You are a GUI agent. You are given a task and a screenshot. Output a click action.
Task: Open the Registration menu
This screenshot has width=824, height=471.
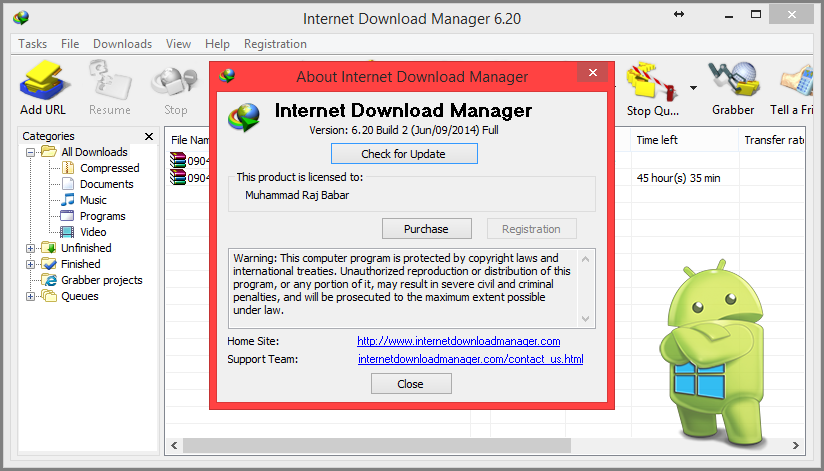[x=275, y=44]
